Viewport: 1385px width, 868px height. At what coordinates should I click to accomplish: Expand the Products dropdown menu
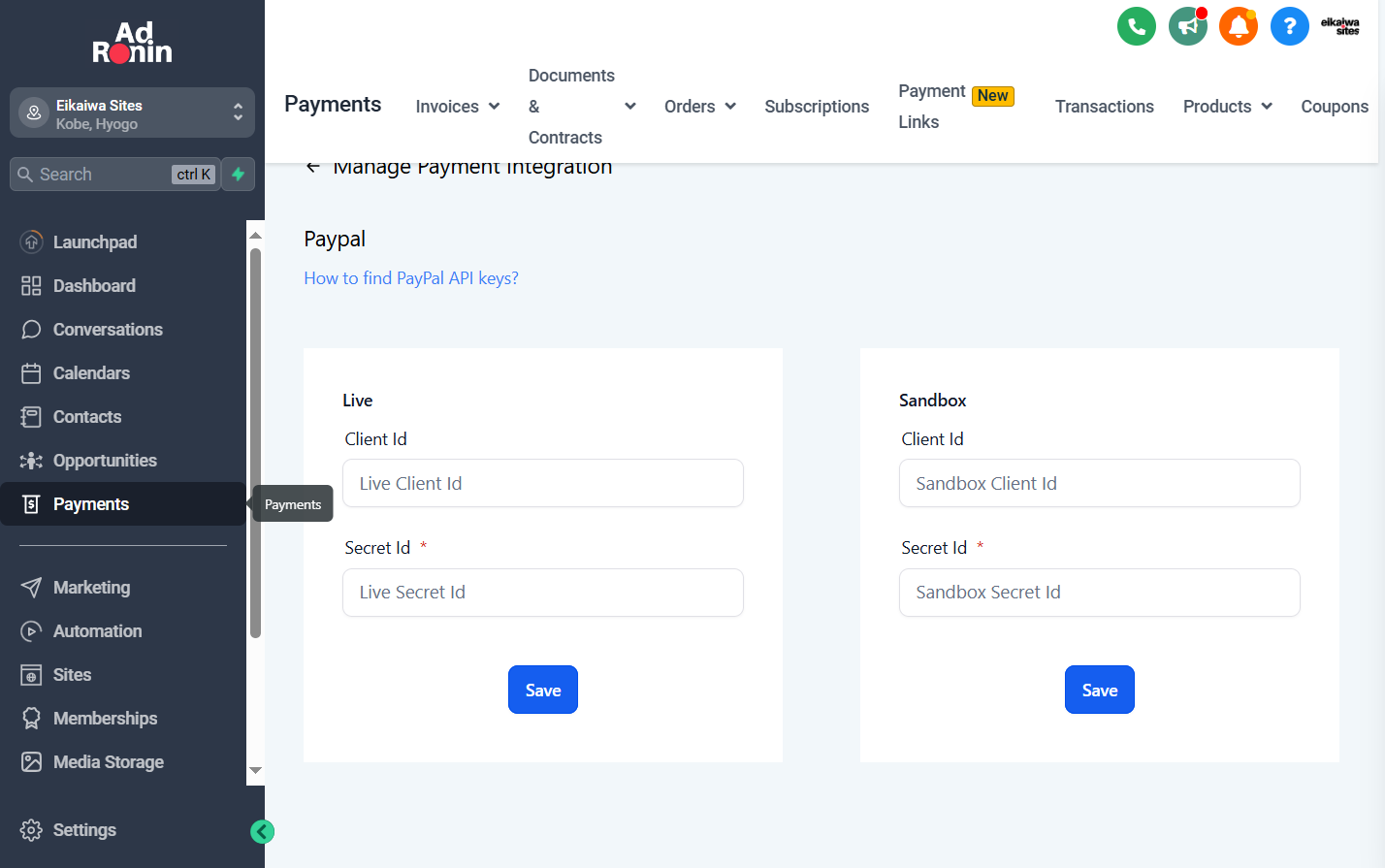tap(1228, 107)
